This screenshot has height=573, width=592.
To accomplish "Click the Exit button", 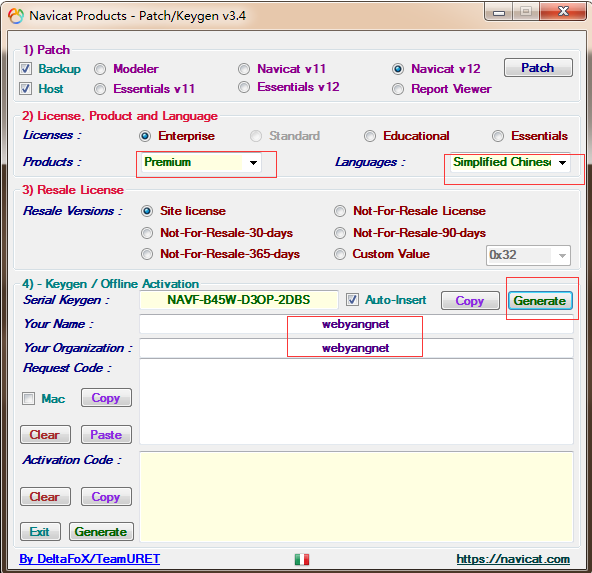I will tap(40, 532).
